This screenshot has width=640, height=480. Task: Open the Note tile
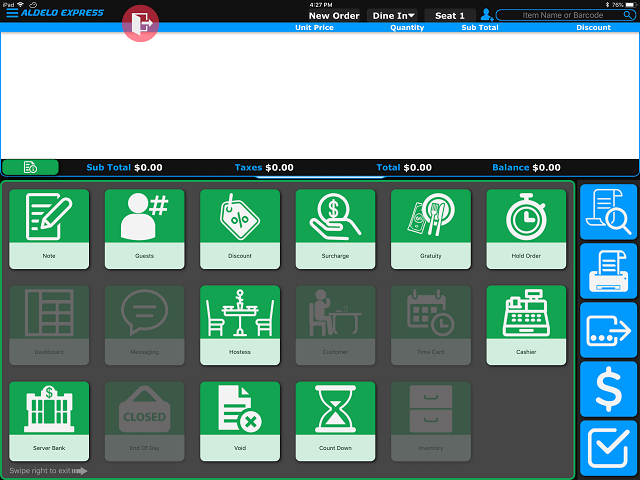(48, 229)
